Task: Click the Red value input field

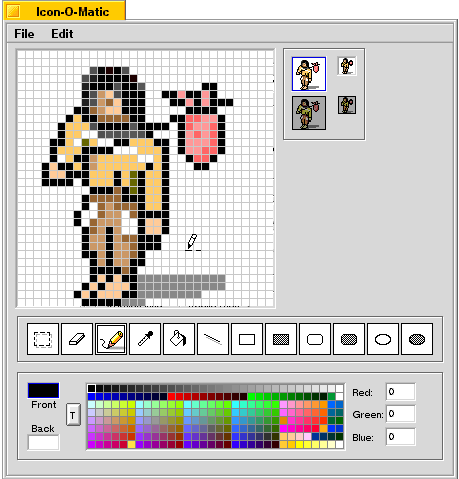Action: (x=400, y=391)
